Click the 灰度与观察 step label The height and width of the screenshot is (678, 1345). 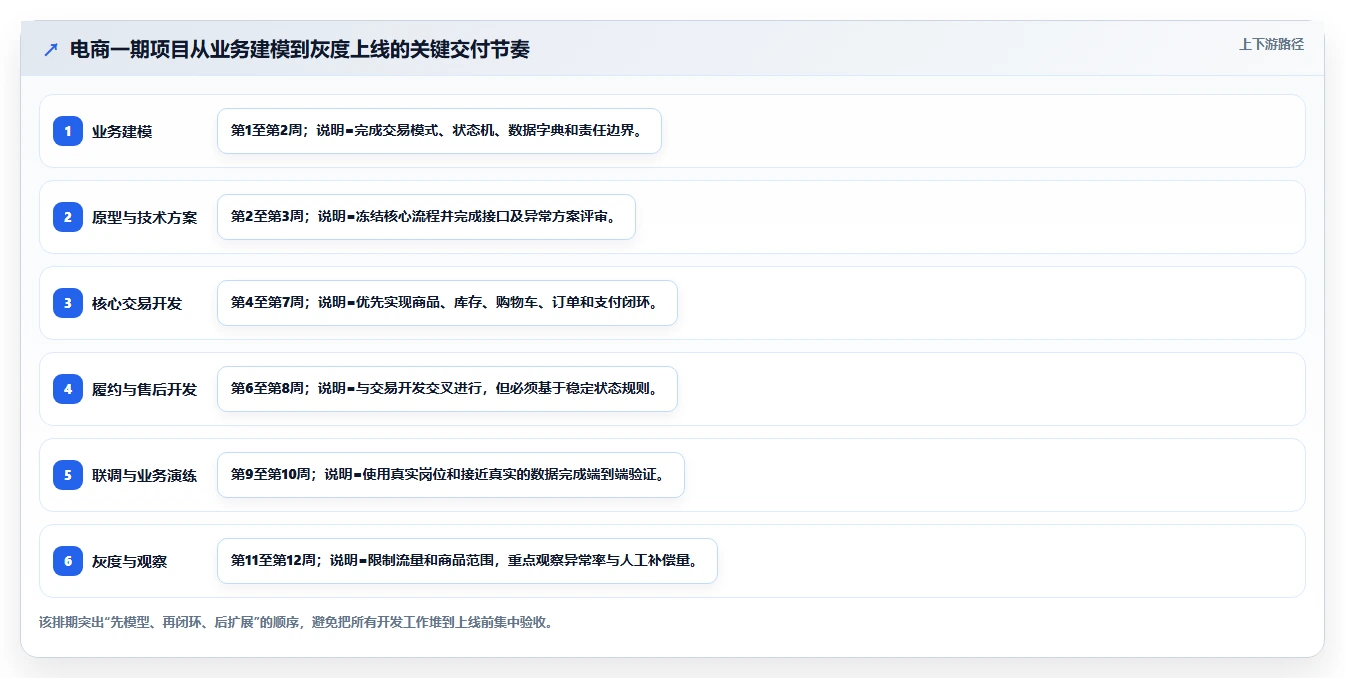pos(130,561)
